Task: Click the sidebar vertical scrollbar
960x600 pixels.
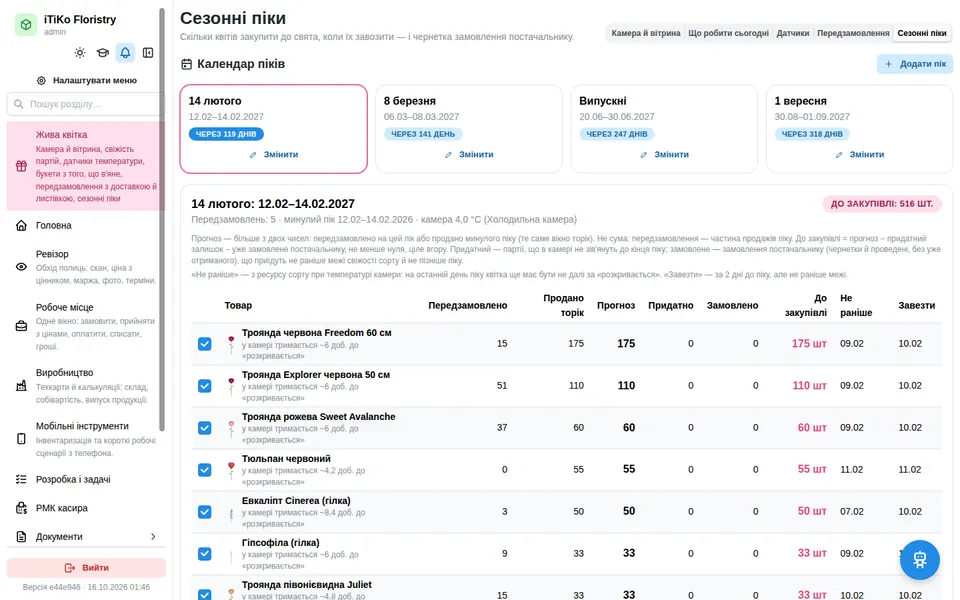Action: point(162,219)
